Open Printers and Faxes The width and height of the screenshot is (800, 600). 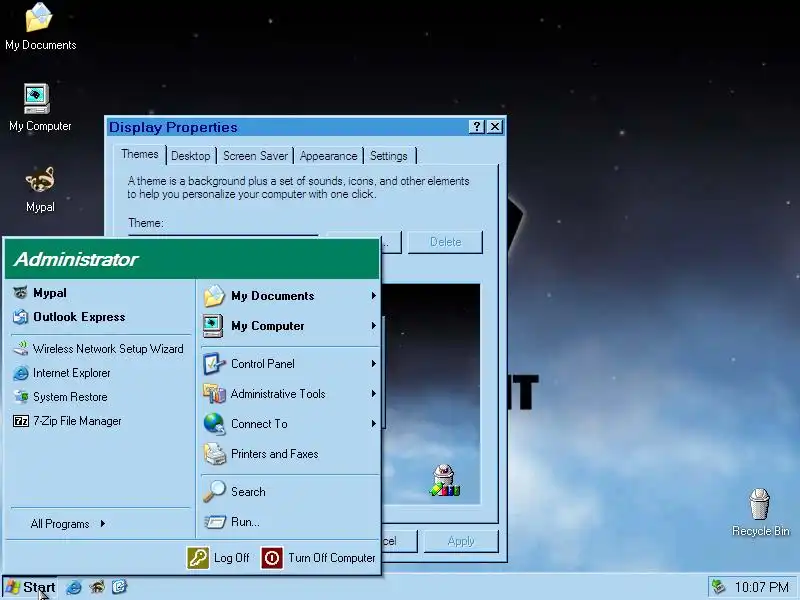[289, 454]
